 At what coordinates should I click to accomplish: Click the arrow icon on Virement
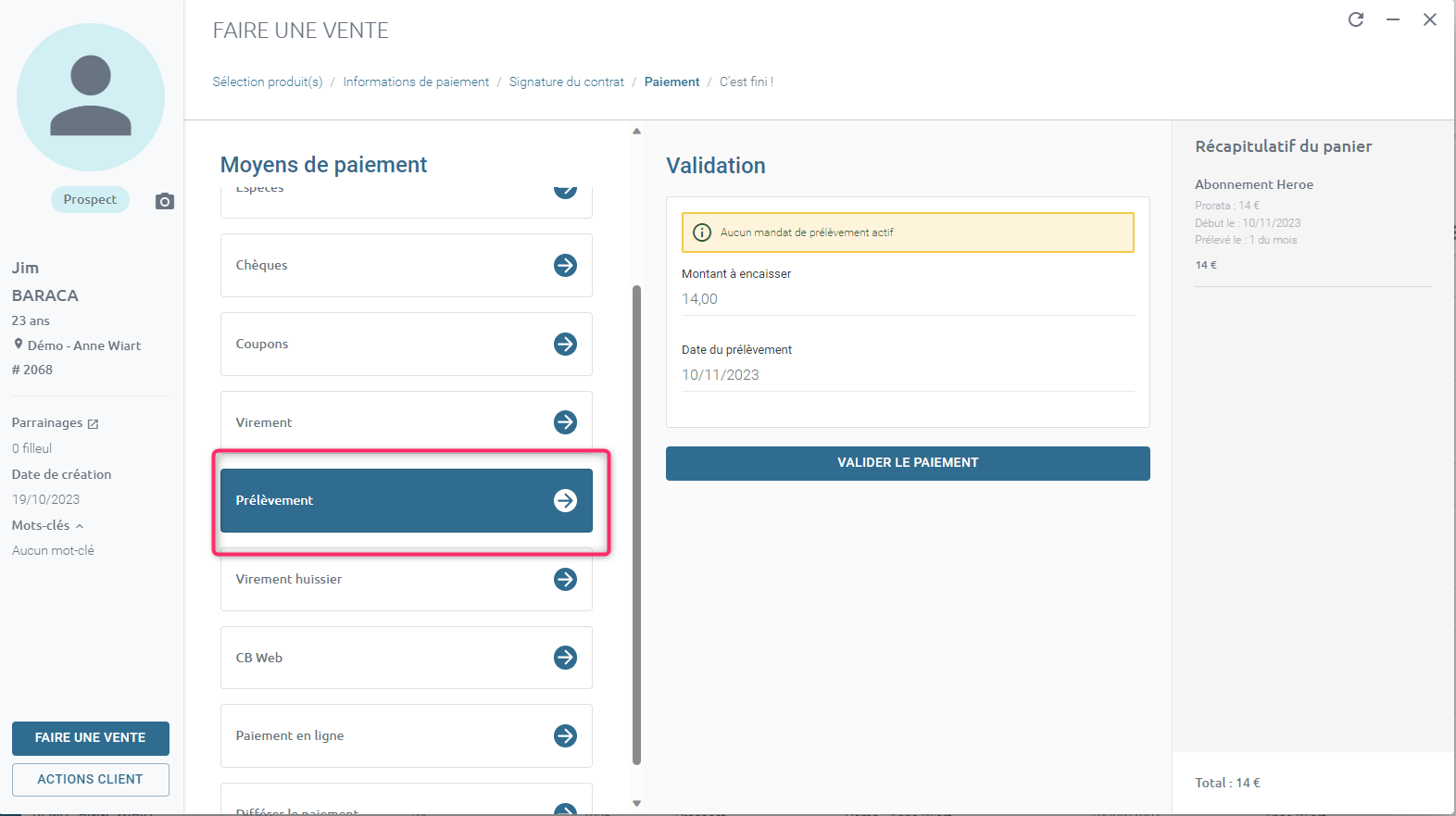(565, 422)
